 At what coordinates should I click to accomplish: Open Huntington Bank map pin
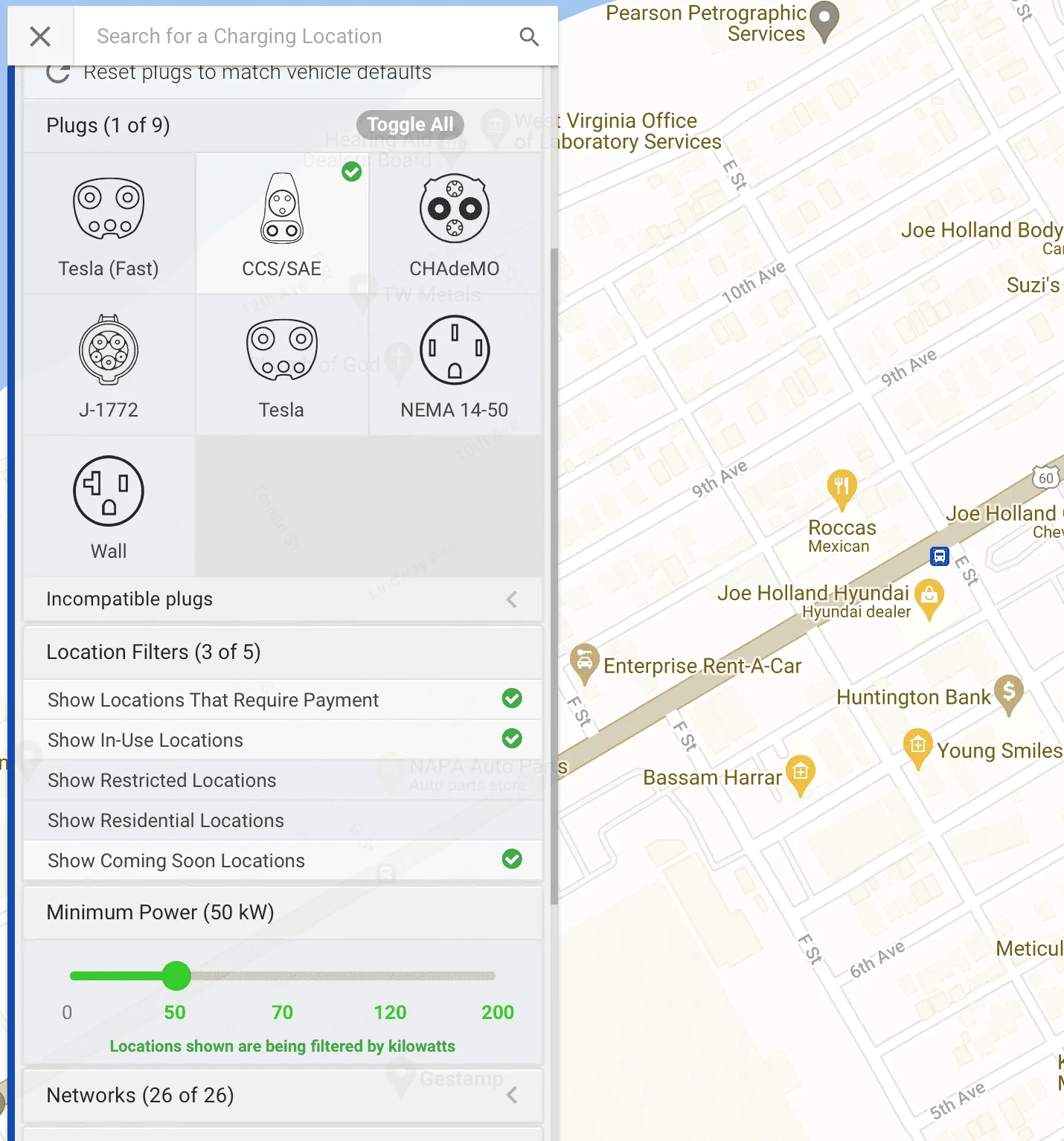point(1009,694)
